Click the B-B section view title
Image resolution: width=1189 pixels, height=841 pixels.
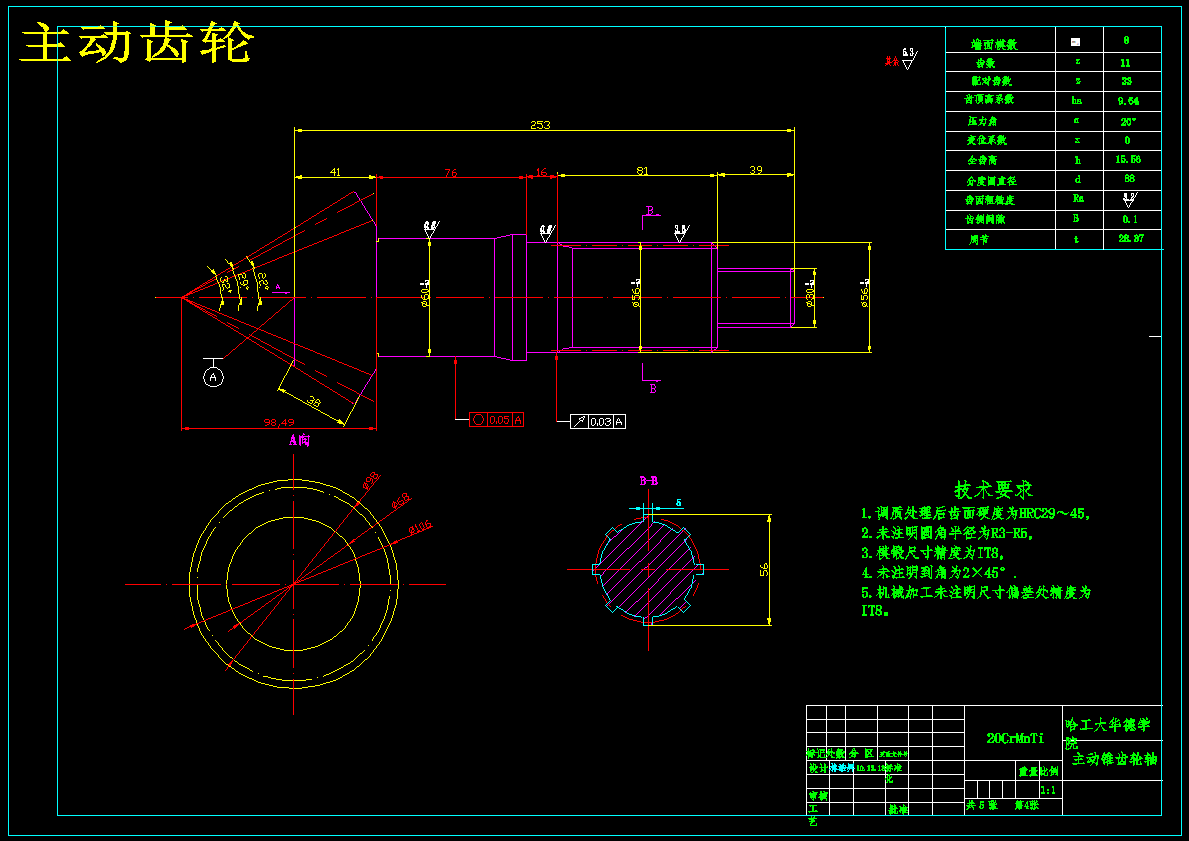648,481
